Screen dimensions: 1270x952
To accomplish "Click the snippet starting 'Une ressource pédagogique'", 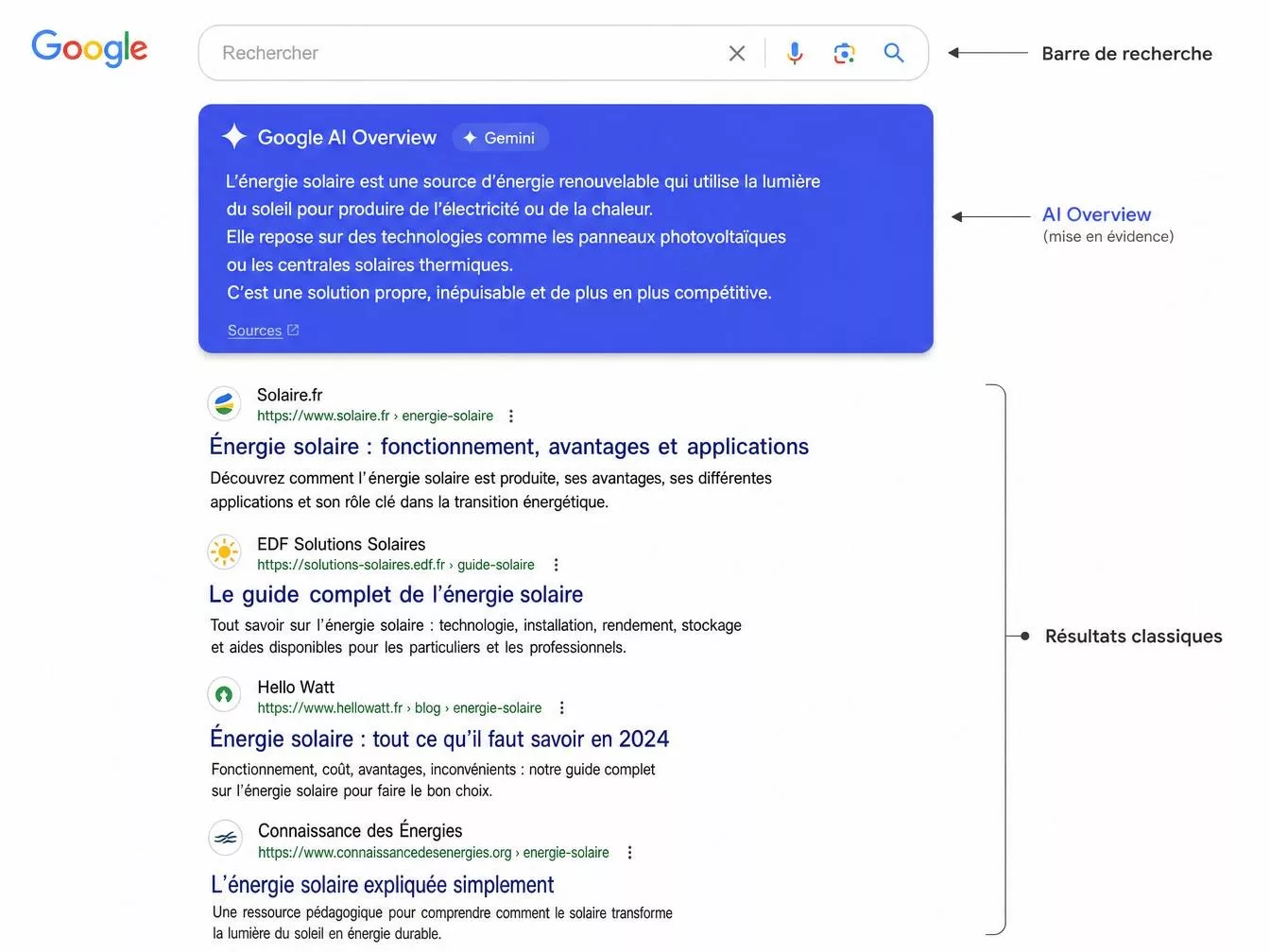I will click(442, 923).
